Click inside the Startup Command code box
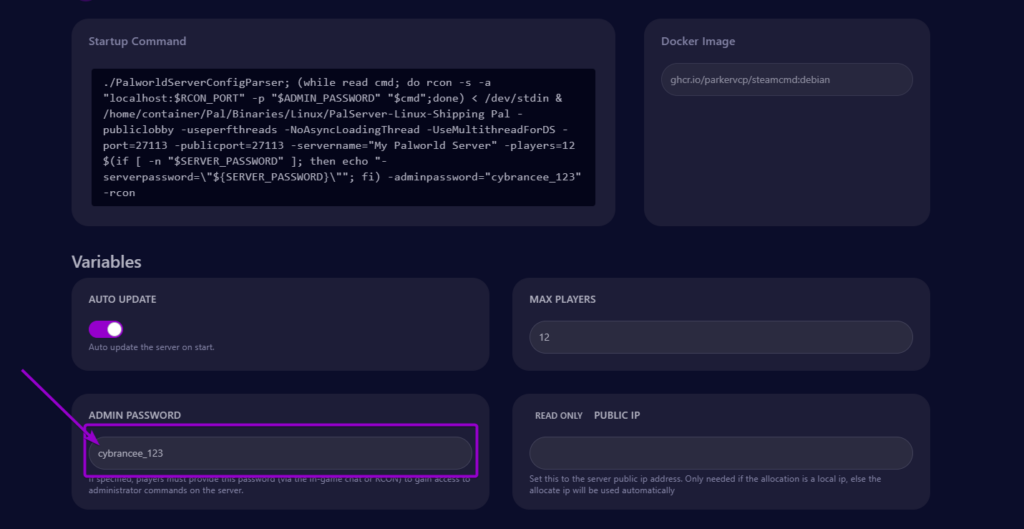Screen dimensions: 1024x529 (x=343, y=137)
